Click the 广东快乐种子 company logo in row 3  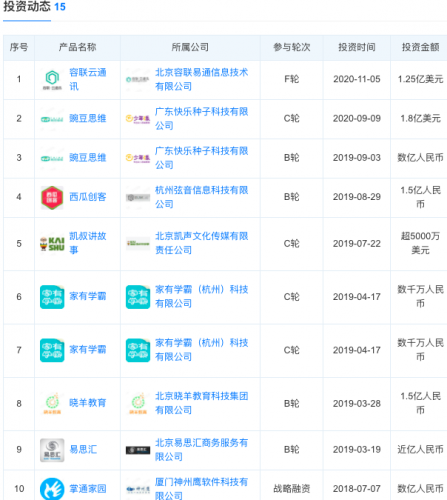point(138,158)
